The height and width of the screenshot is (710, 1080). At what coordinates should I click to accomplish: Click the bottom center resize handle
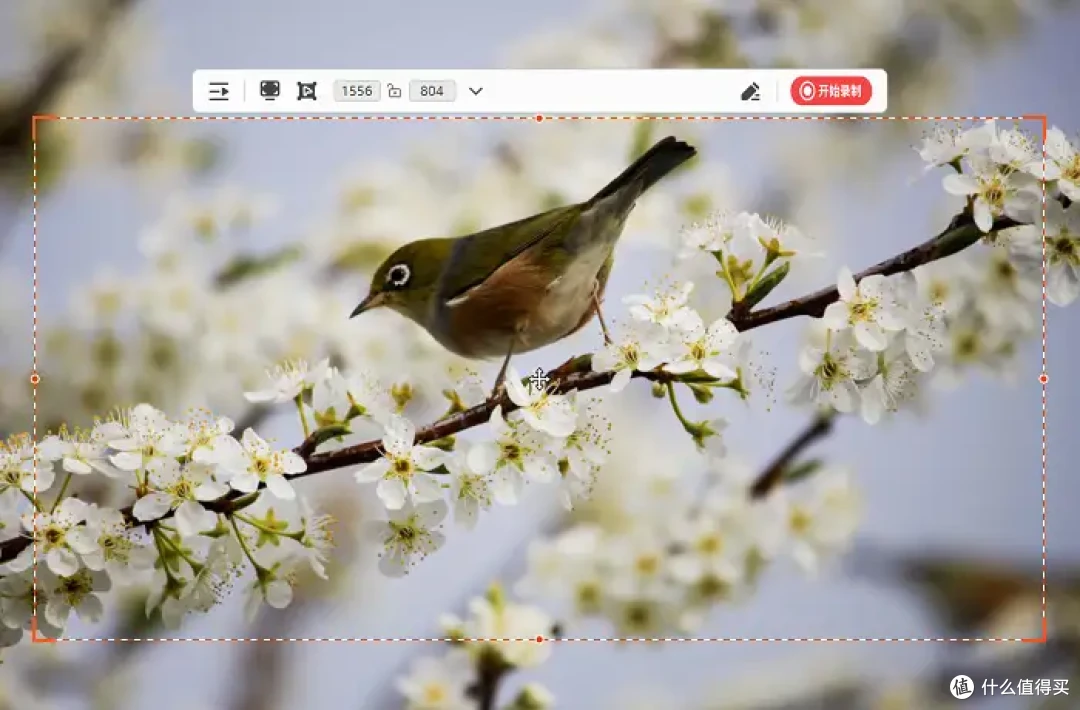coord(539,640)
